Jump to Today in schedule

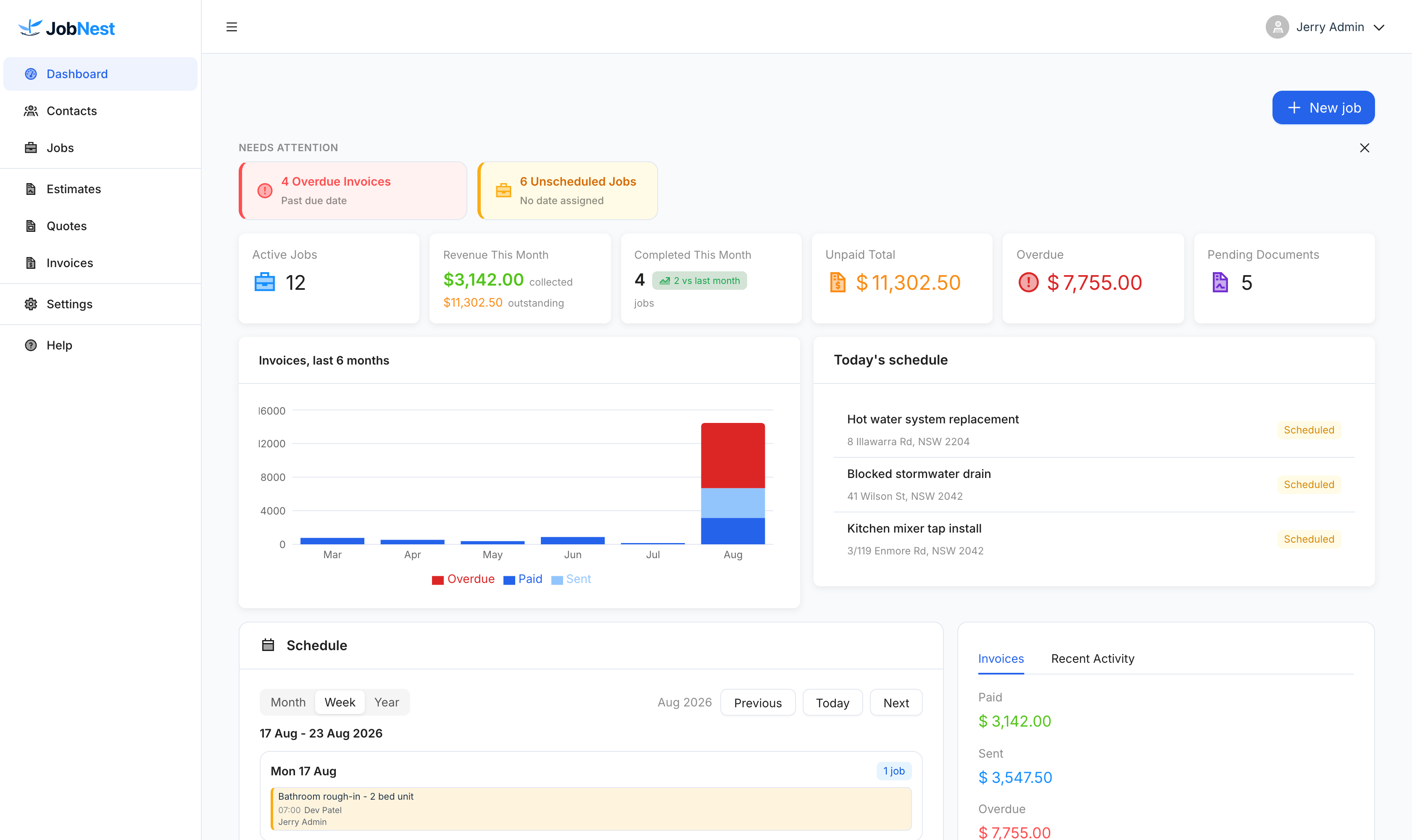[x=832, y=703]
